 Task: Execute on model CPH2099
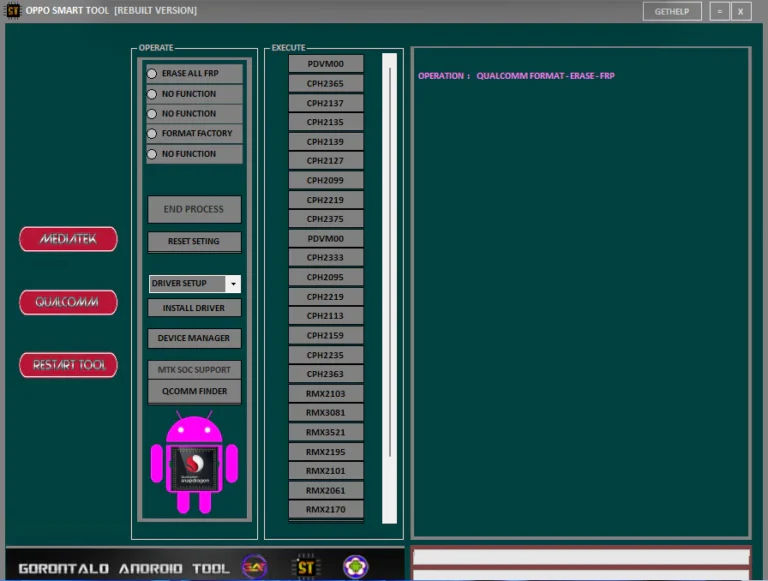[x=326, y=180]
